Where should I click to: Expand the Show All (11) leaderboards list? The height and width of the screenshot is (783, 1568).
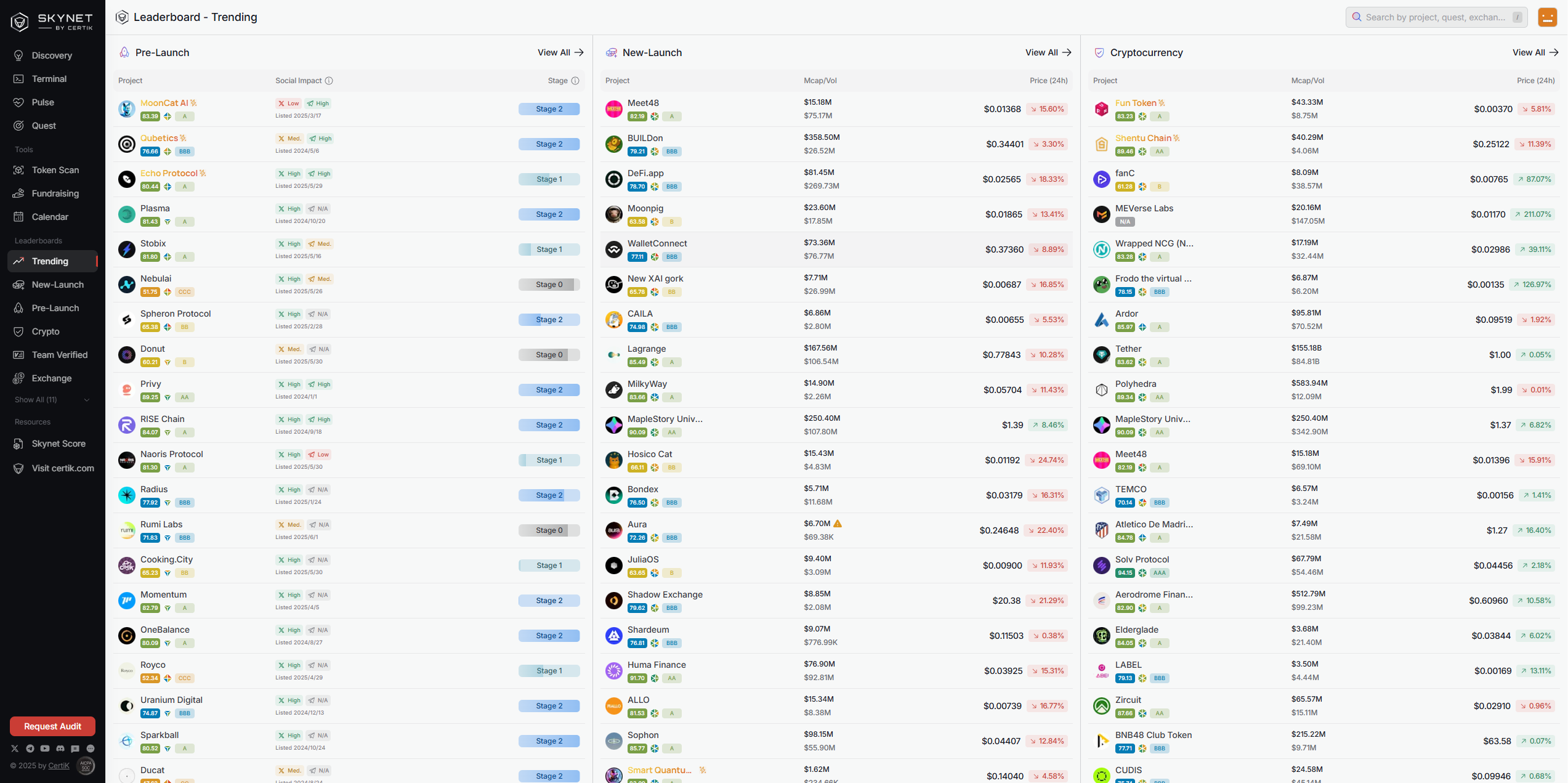click(x=52, y=400)
